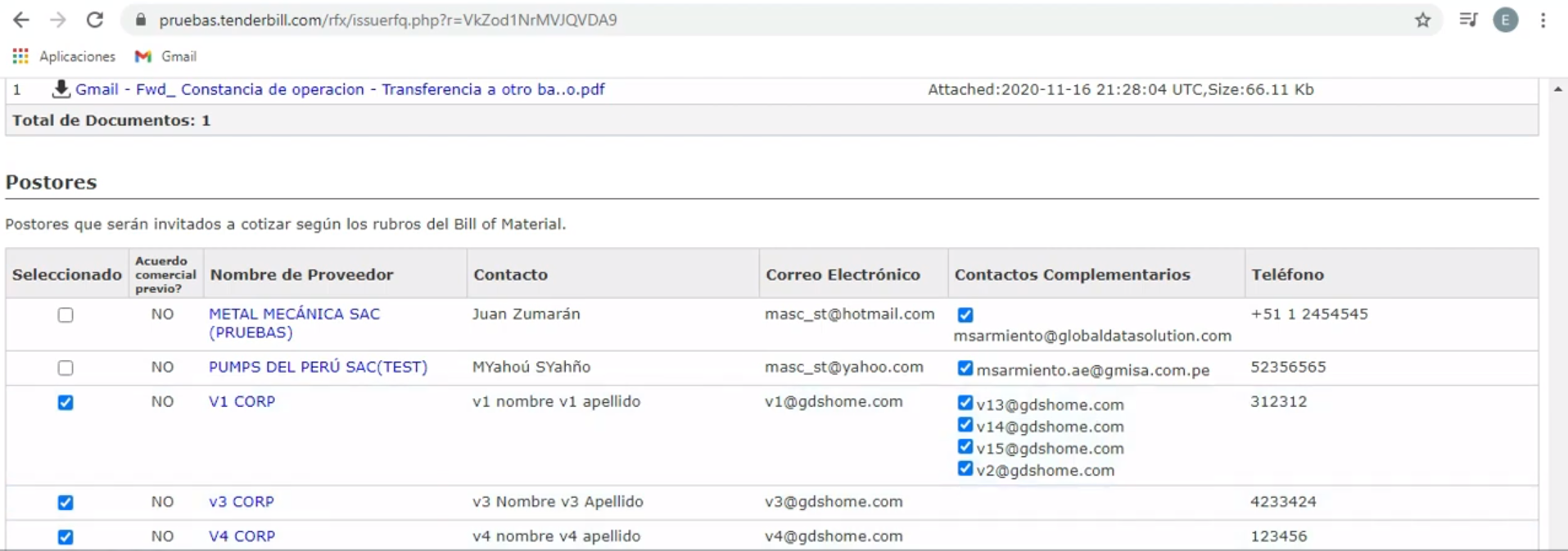Select the PUMPS DEL PERÚ SAC supplier checkbox
This screenshot has width=1568, height=551.
point(66,368)
